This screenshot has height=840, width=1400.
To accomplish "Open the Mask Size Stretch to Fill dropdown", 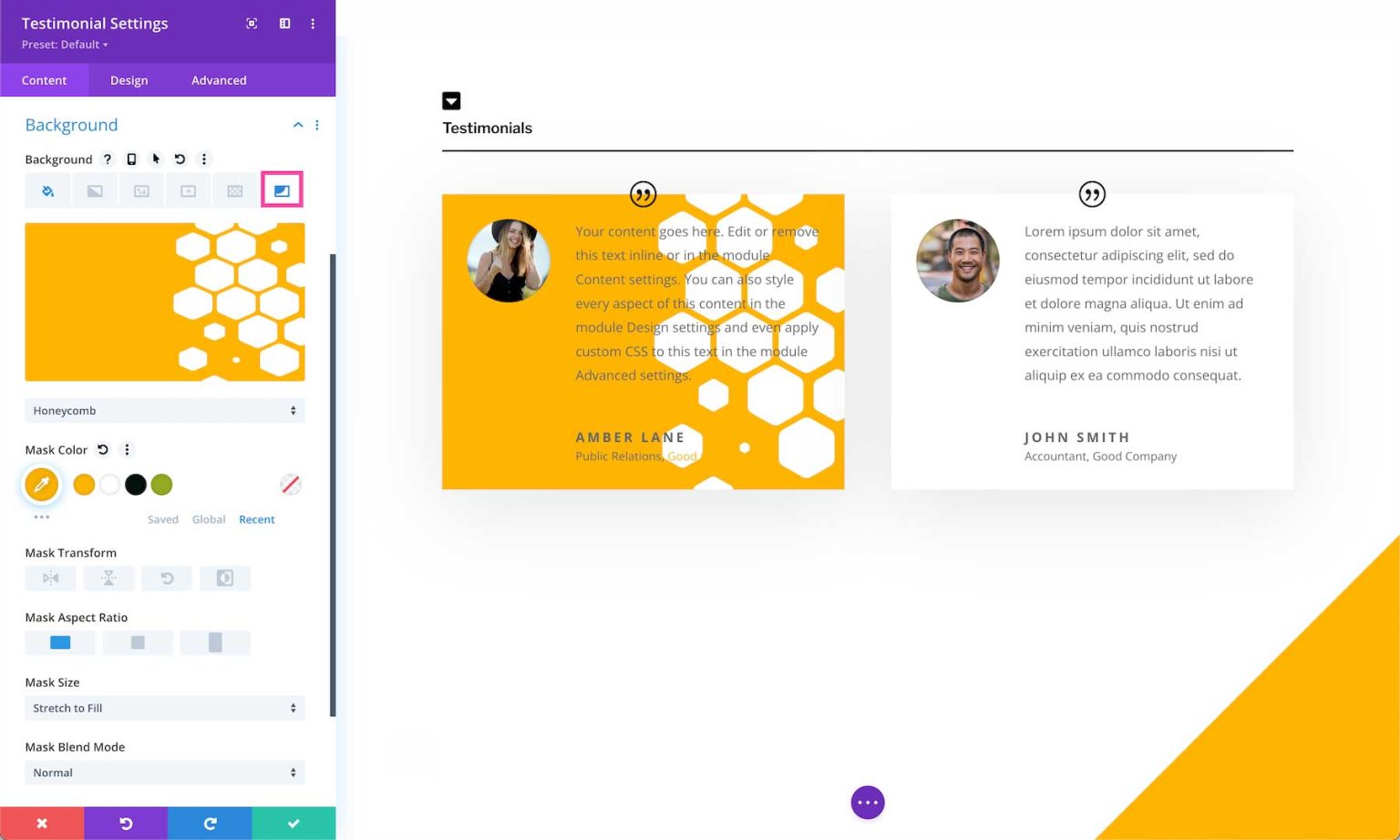I will (165, 708).
